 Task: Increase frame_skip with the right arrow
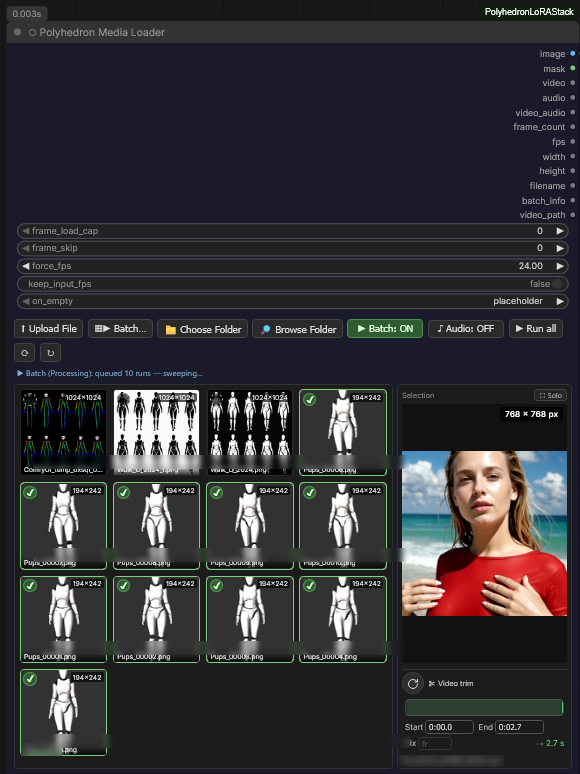(560, 248)
